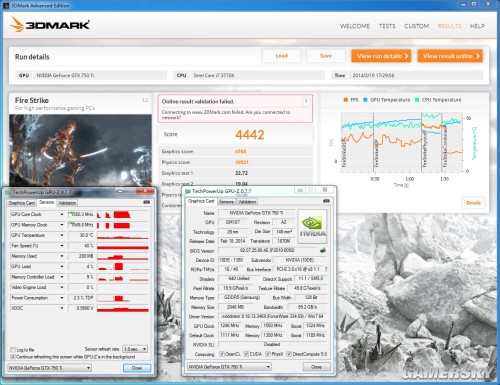Open the Sensor refresh rate dropdown
Screen dimensions: 500x385
click(135, 349)
